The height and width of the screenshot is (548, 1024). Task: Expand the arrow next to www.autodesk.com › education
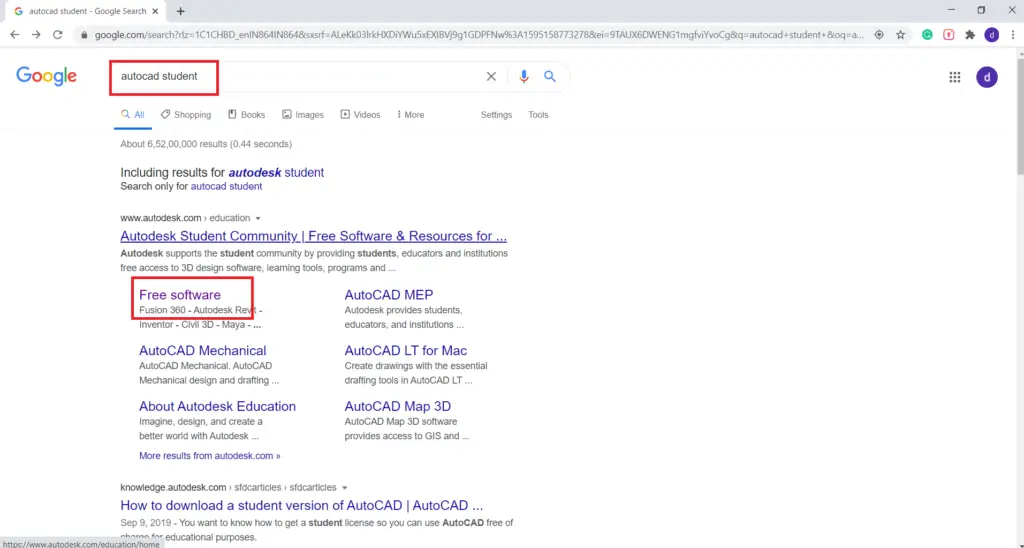coord(258,218)
